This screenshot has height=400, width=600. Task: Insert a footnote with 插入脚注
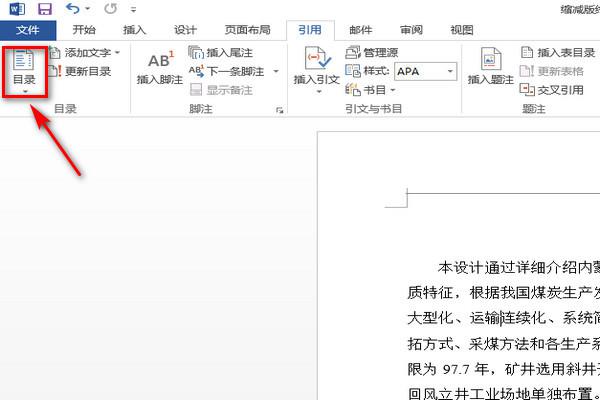[x=160, y=68]
